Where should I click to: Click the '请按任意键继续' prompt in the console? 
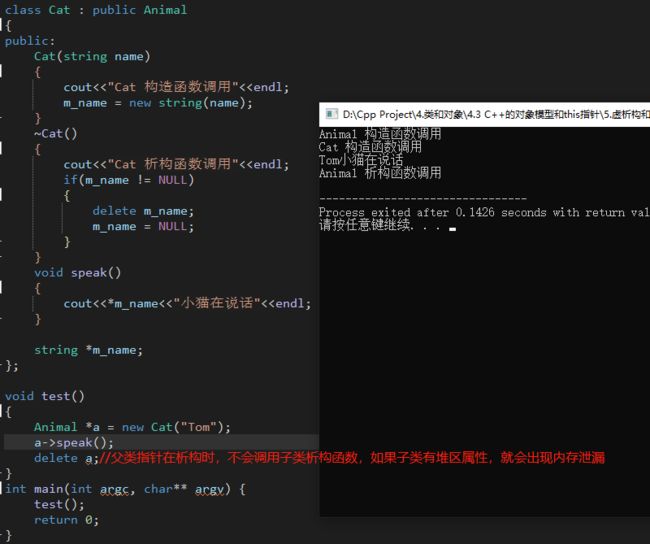pyautogui.click(x=366, y=225)
